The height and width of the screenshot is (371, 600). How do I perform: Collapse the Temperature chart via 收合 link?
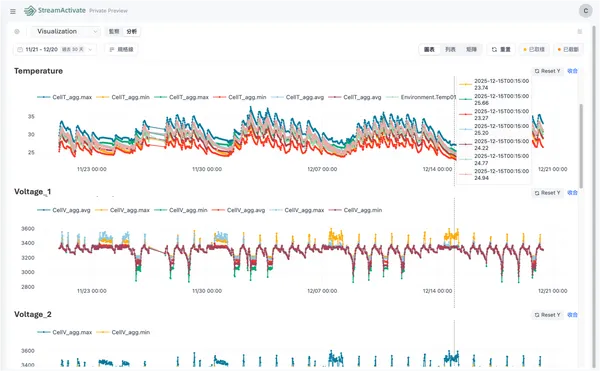(x=572, y=71)
